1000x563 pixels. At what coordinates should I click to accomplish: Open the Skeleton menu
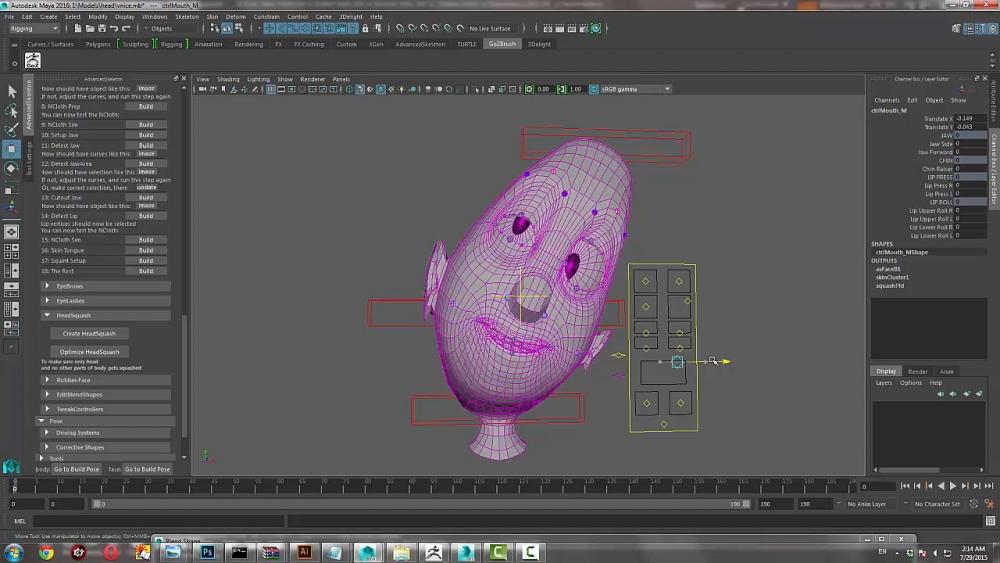(187, 17)
